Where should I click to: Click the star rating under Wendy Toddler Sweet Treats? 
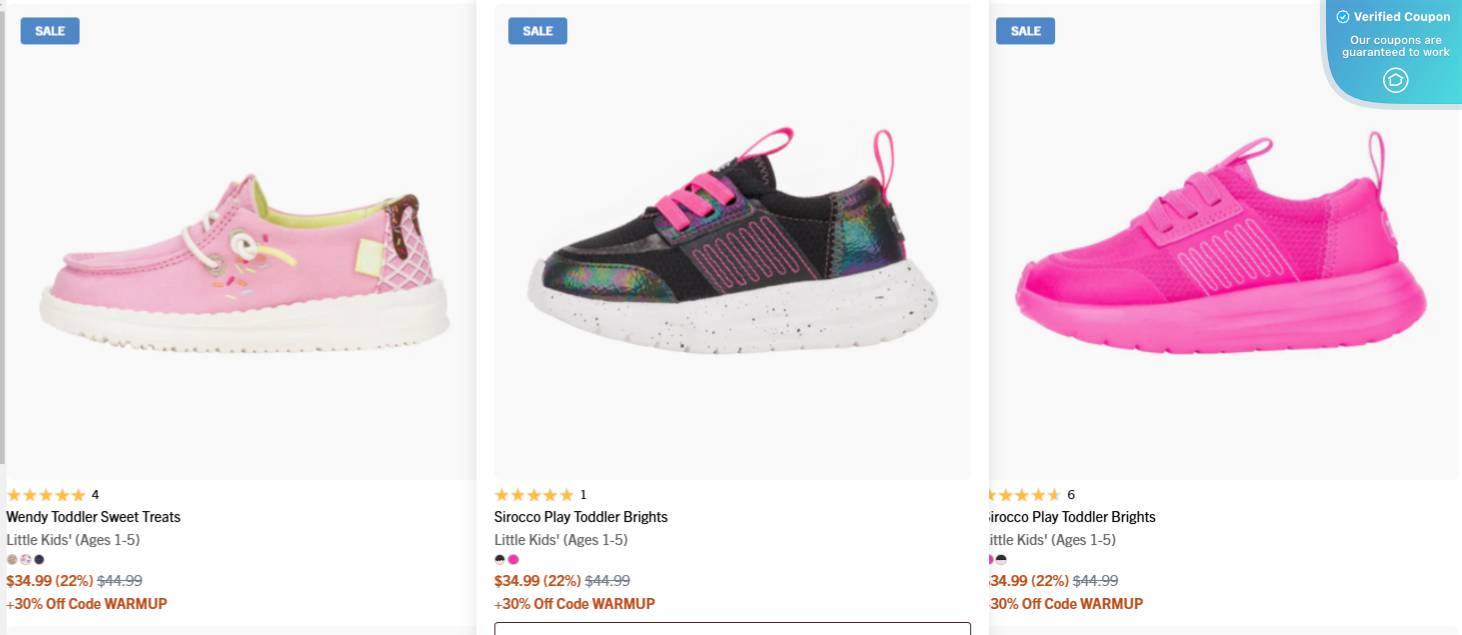click(x=46, y=494)
